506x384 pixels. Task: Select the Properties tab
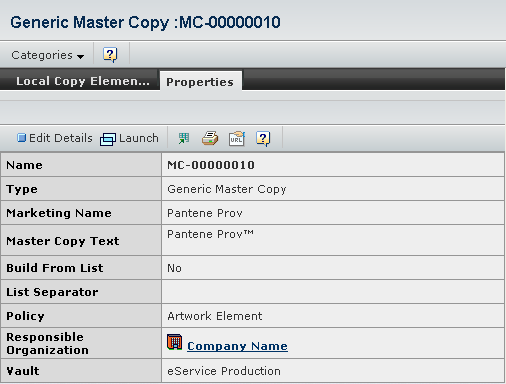click(x=200, y=82)
